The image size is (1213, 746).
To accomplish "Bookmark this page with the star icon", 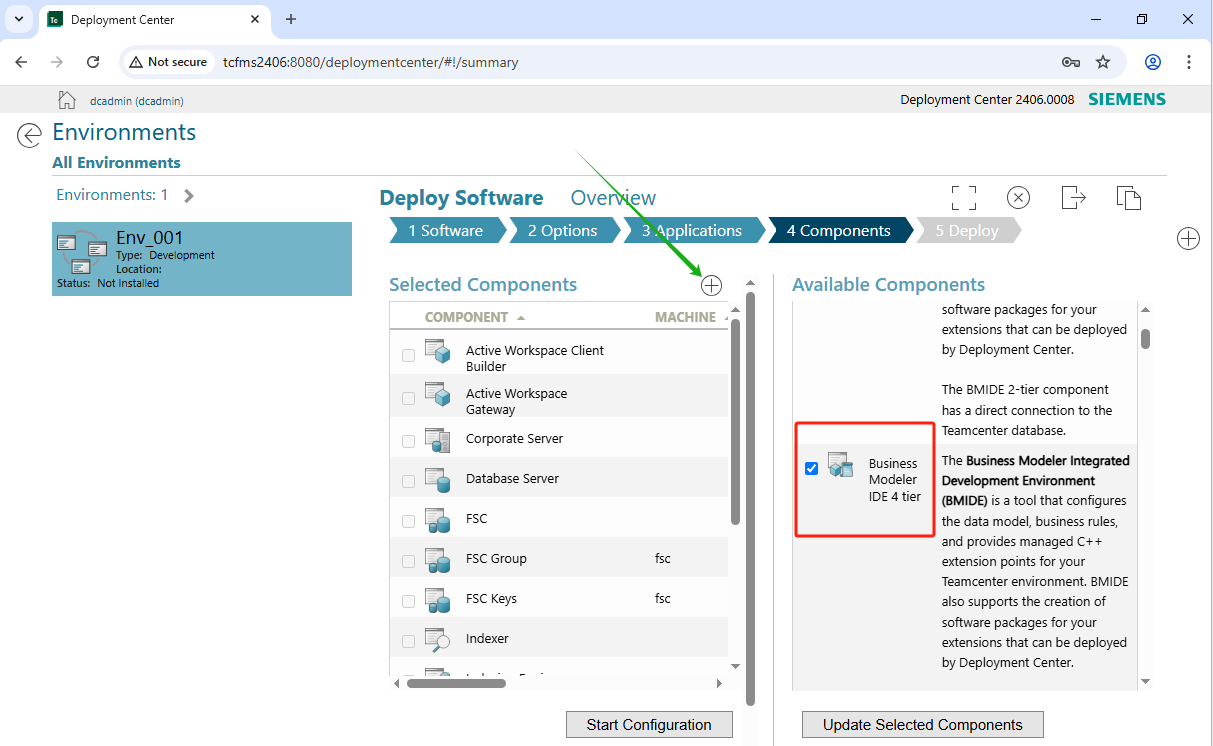I will point(1103,62).
